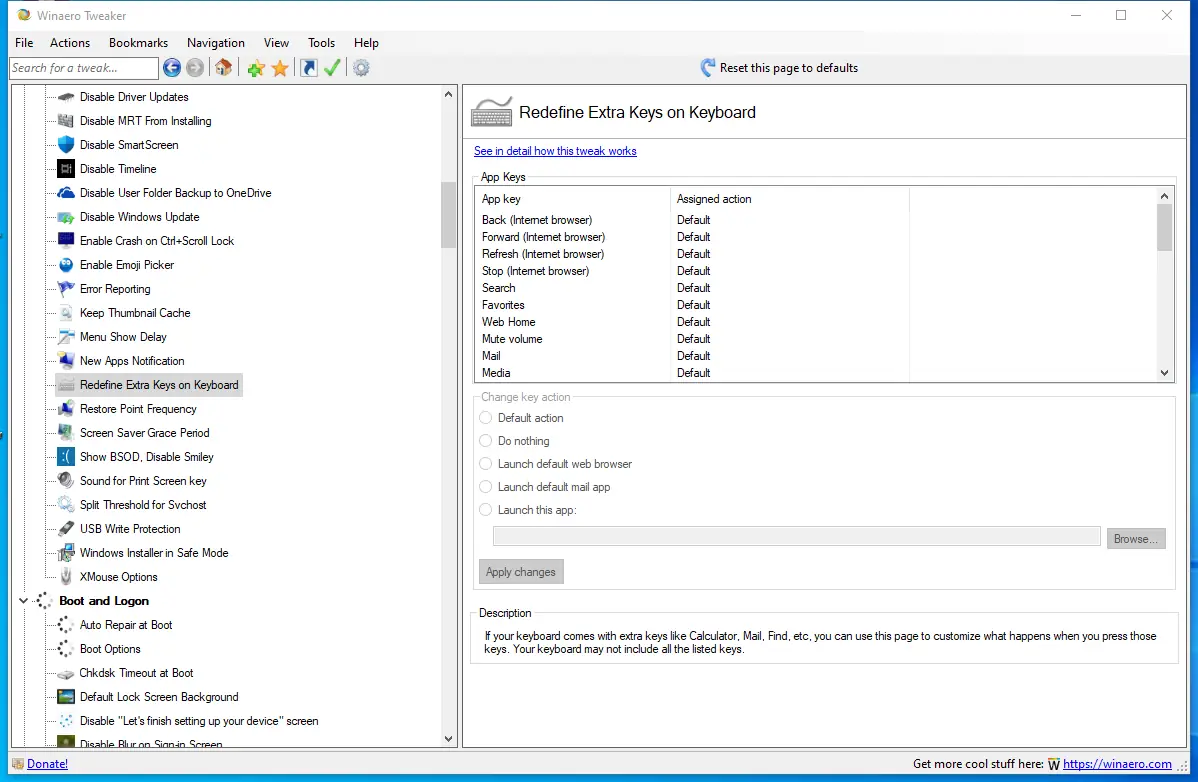Open the Donate! link
The height and width of the screenshot is (782, 1198).
[x=47, y=764]
